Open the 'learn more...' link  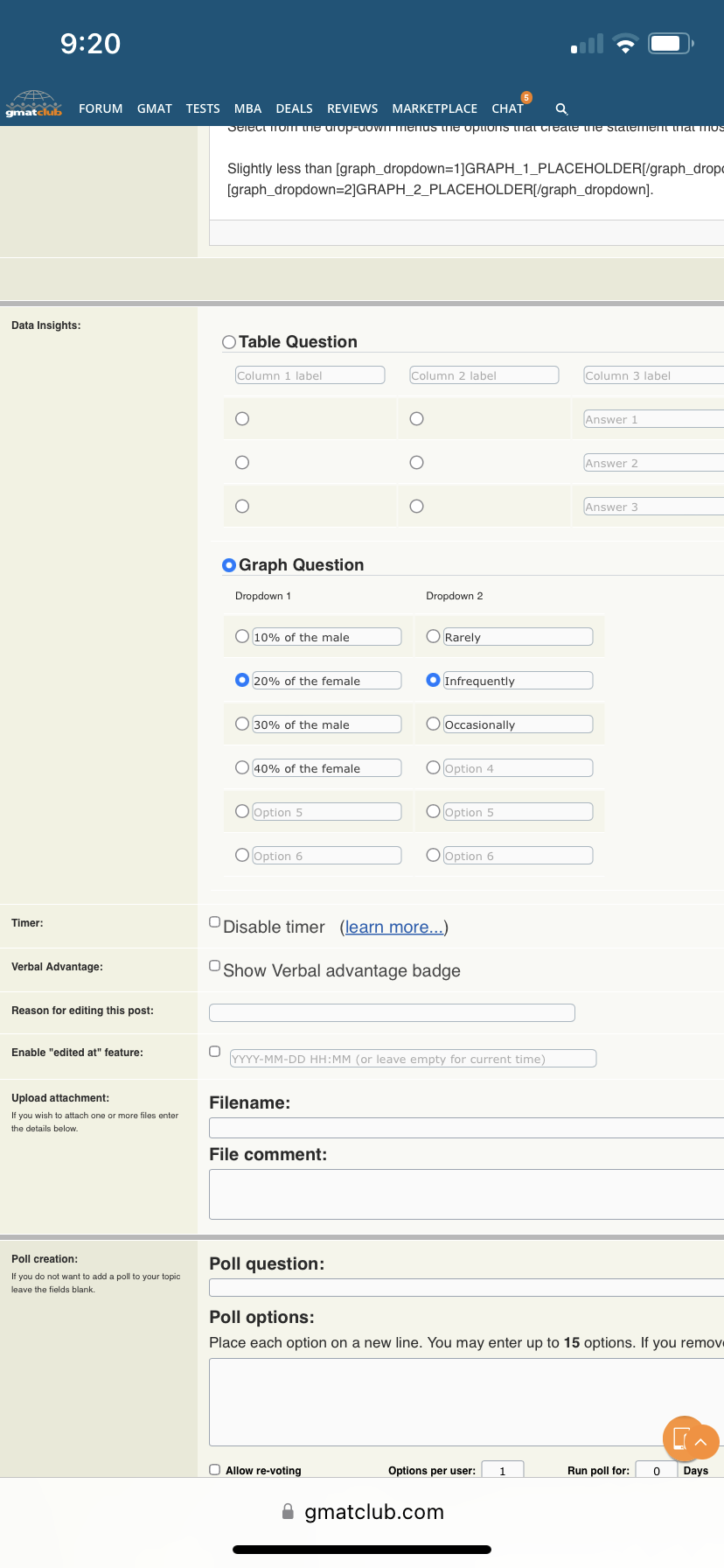[393, 927]
